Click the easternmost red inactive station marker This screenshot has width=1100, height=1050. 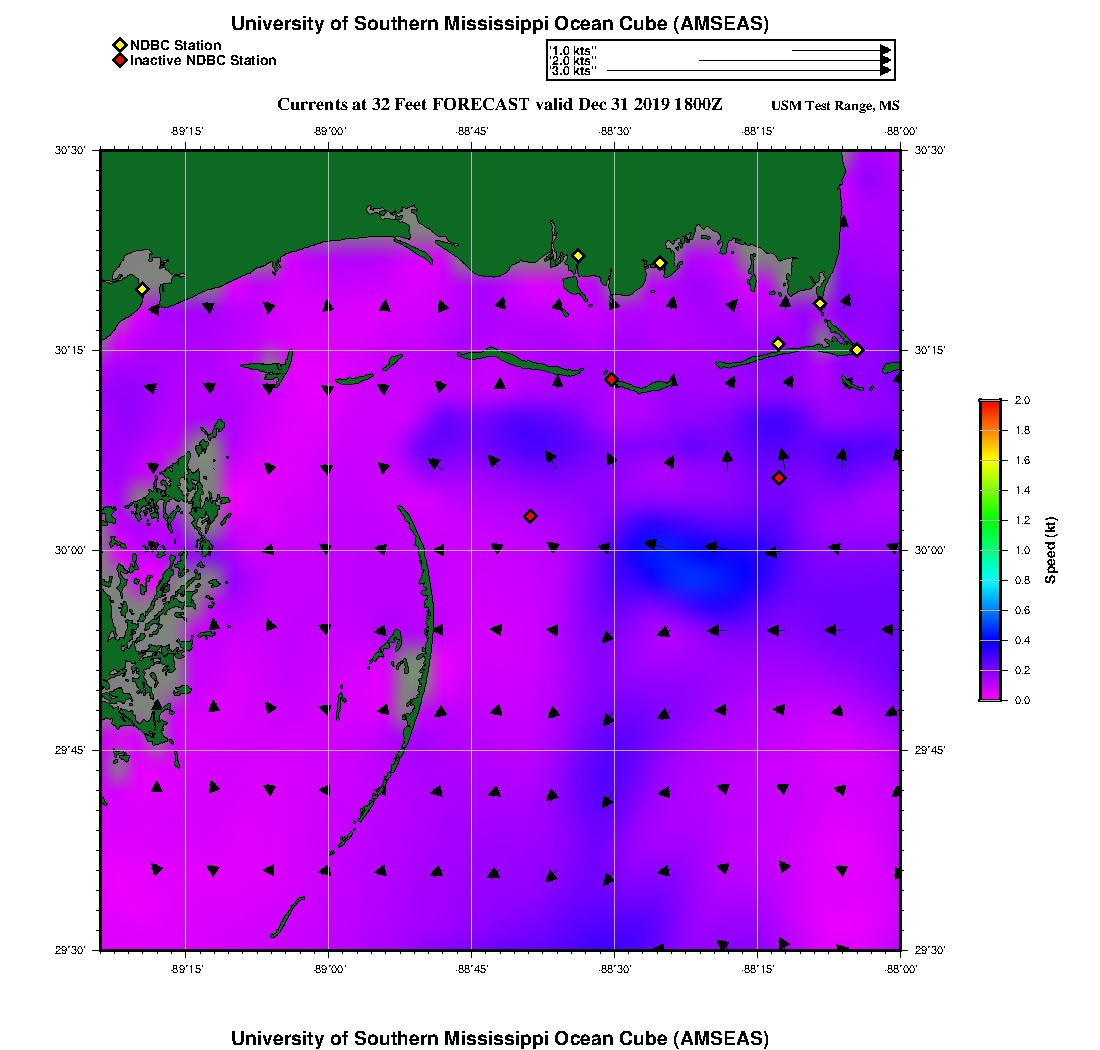point(779,478)
